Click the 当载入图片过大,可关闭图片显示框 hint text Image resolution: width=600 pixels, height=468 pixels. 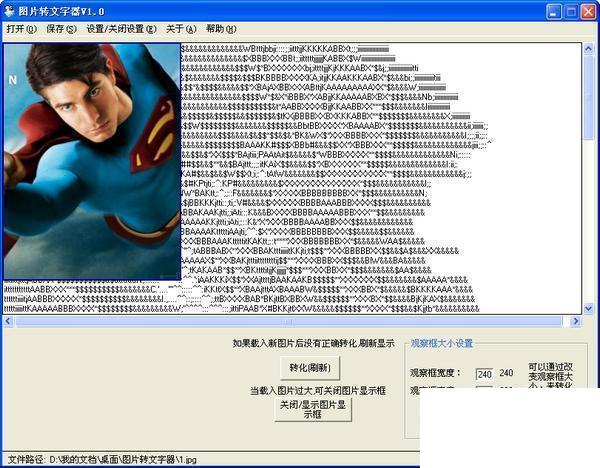(x=318, y=391)
